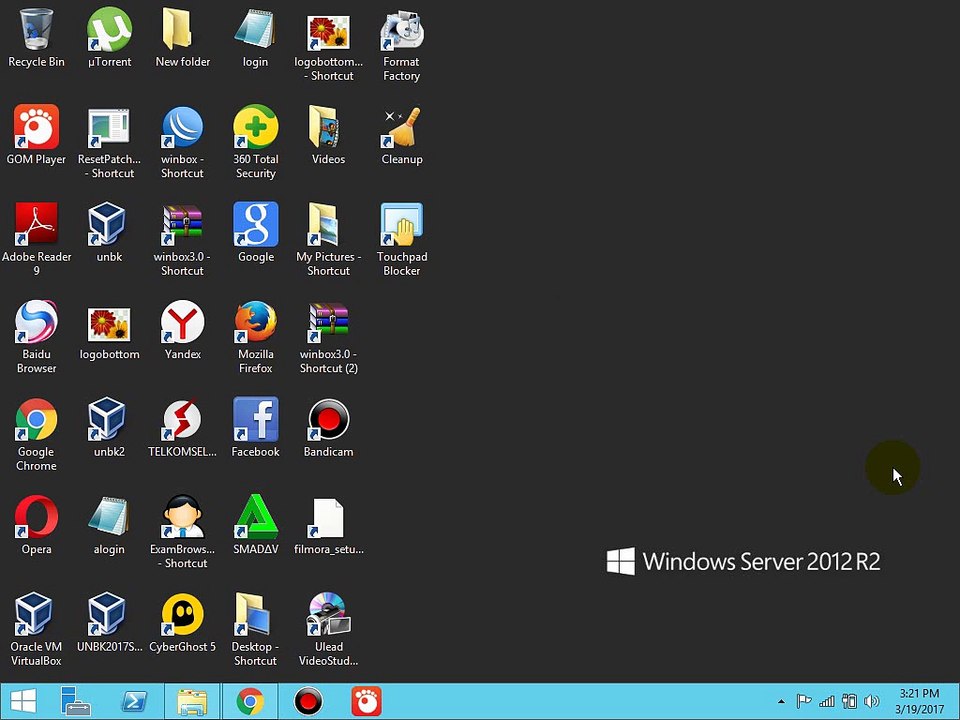This screenshot has width=960, height=720.
Task: Launch Touchpad Blocker
Action: (x=402, y=238)
